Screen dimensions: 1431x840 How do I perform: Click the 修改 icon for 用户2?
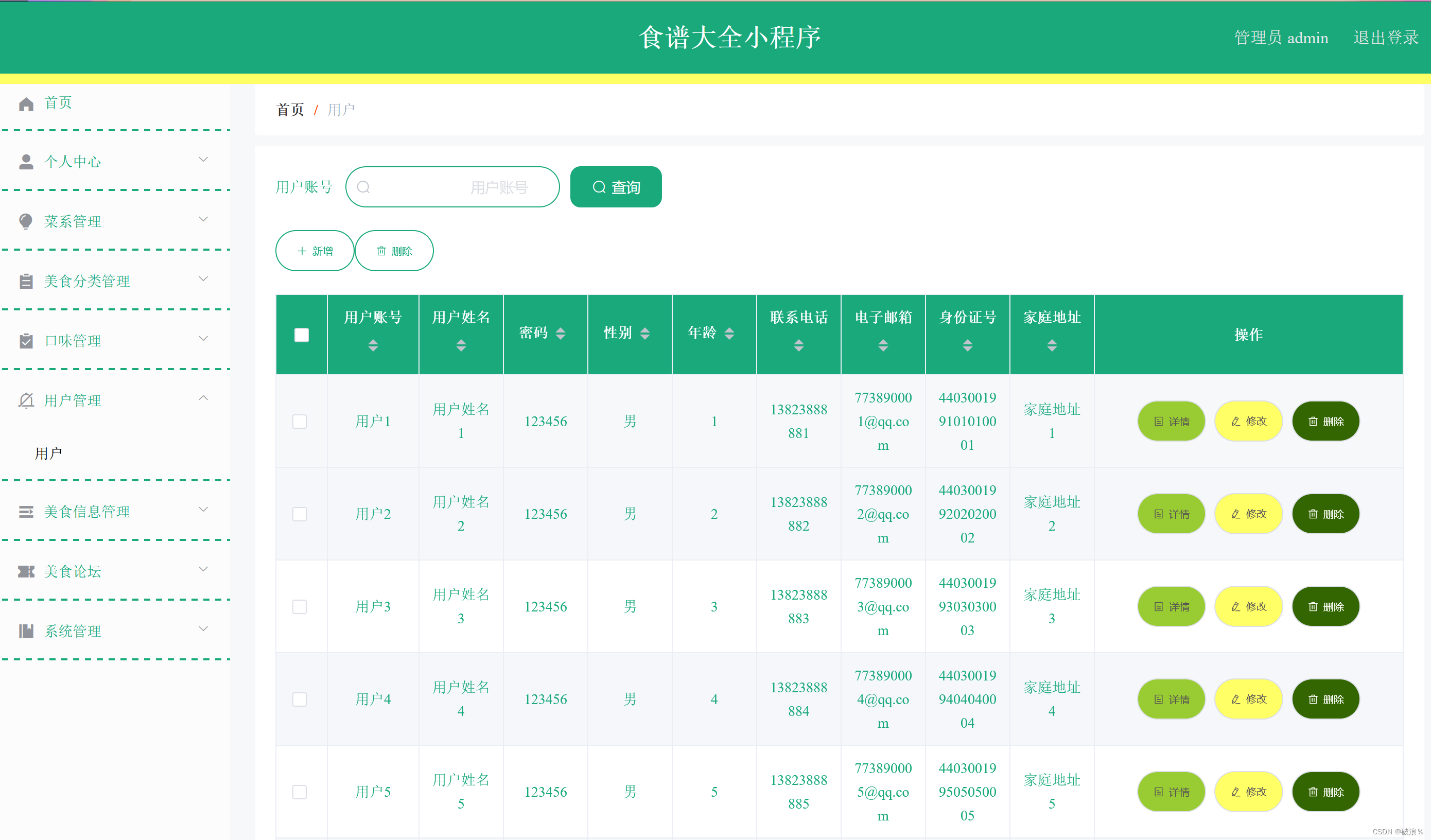(1249, 513)
